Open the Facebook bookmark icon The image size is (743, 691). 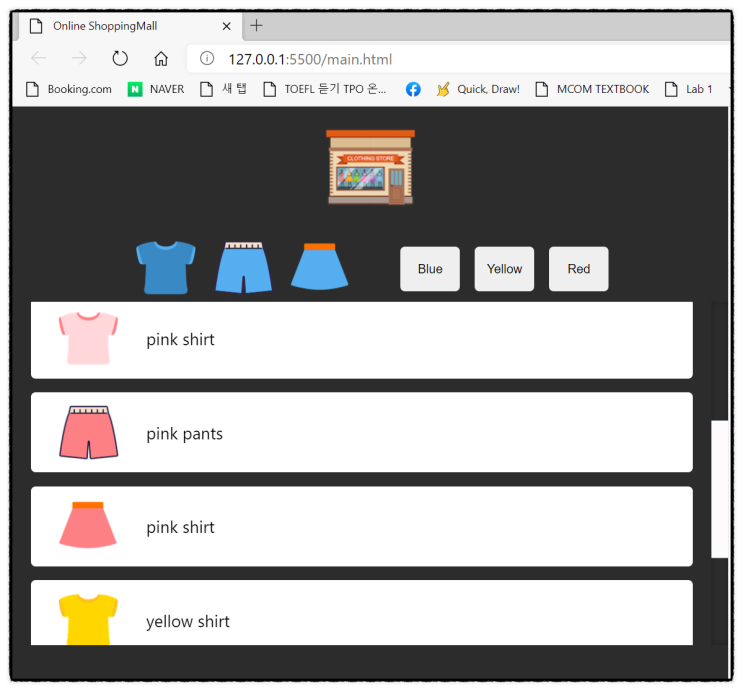413,89
